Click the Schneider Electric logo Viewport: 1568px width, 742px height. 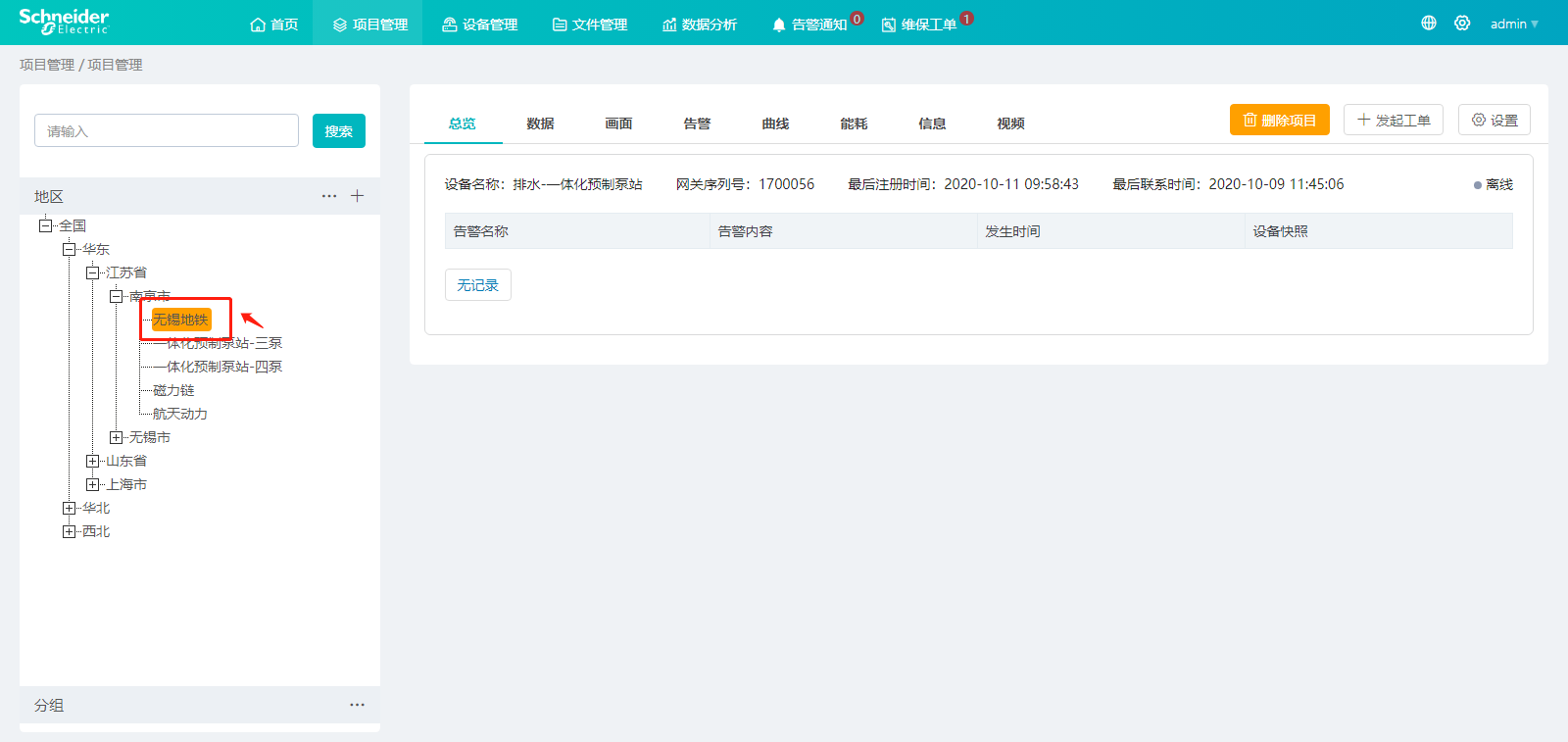[x=64, y=22]
